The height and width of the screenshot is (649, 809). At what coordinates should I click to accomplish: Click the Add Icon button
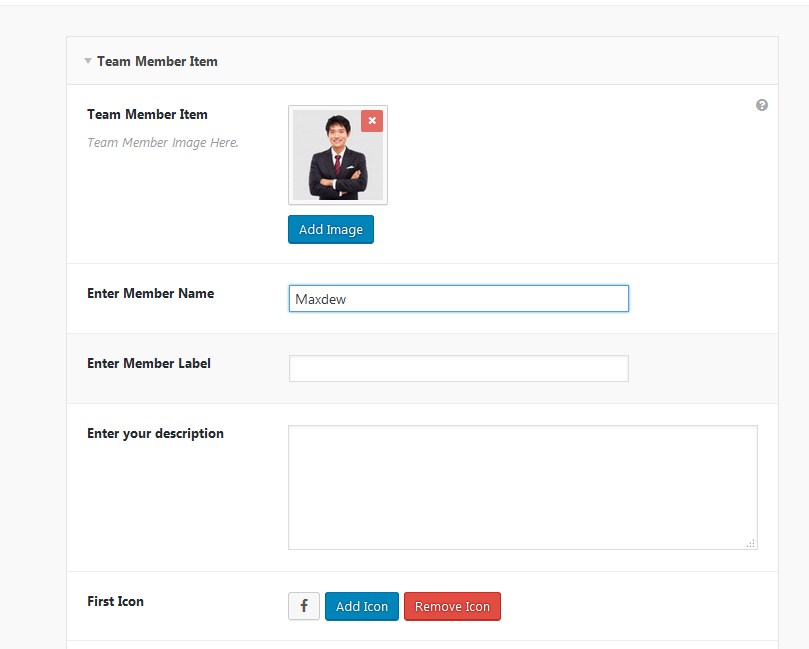tap(362, 606)
